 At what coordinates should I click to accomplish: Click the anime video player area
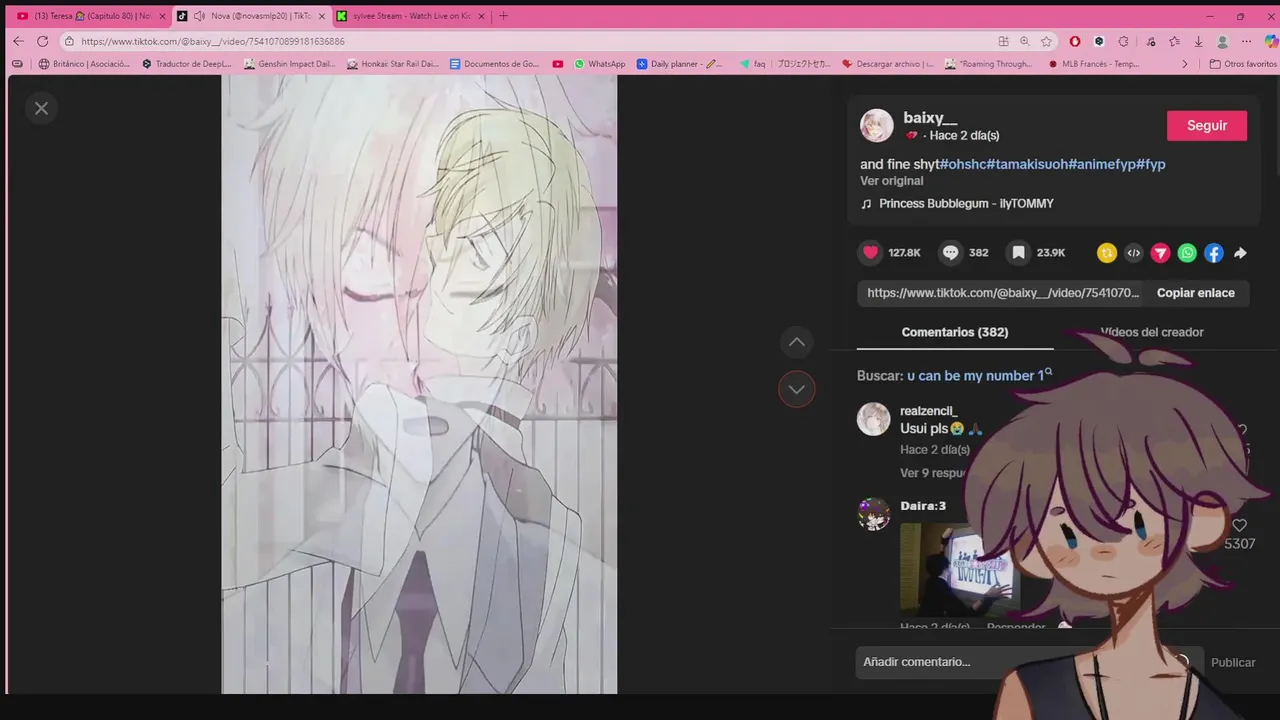[x=419, y=384]
